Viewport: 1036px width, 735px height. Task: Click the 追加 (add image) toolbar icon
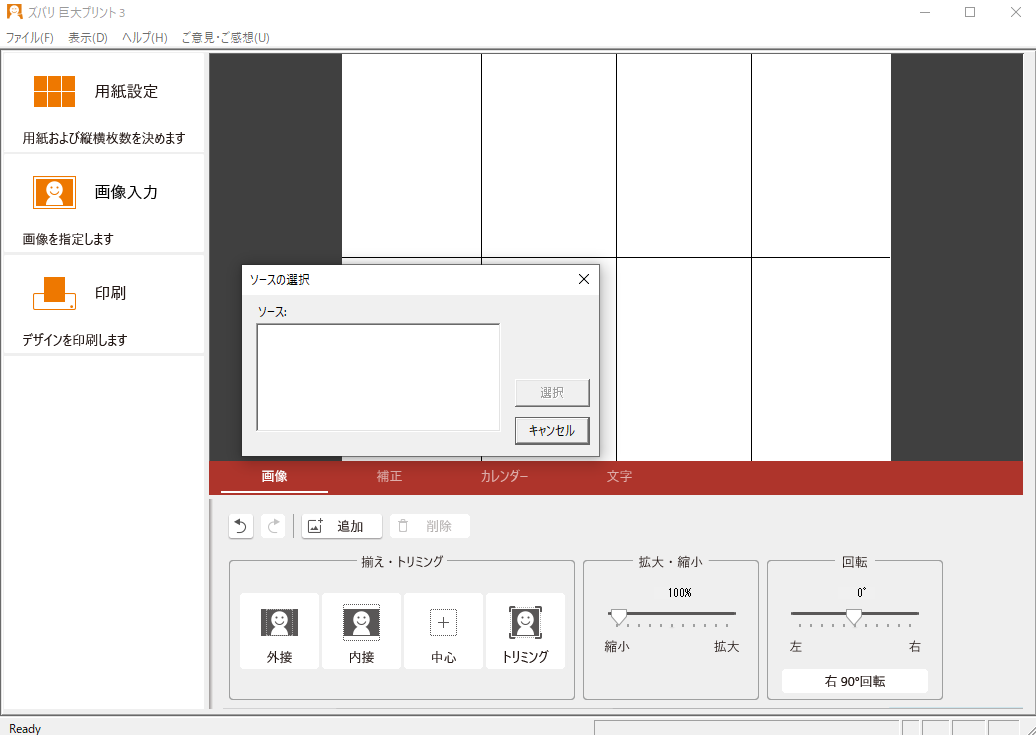click(x=340, y=526)
